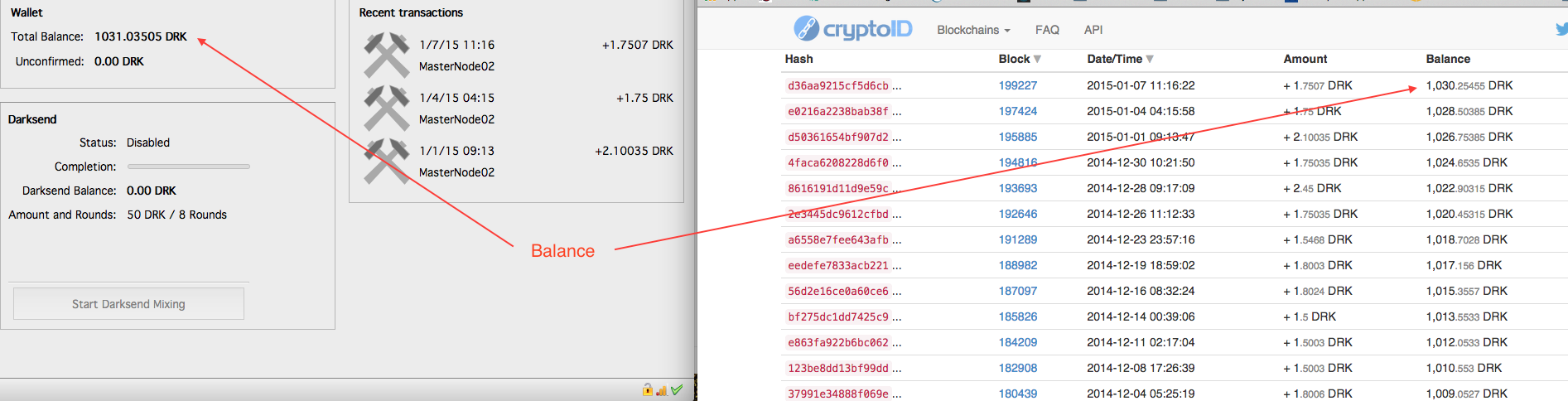Open block 182908 link
1568x401 pixels.
pos(1018,368)
